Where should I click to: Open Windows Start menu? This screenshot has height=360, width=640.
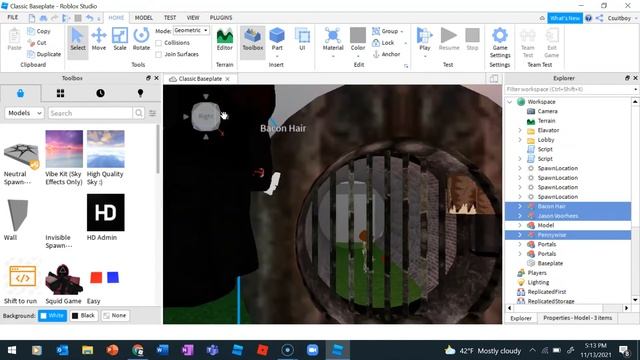pyautogui.click(x=12, y=350)
